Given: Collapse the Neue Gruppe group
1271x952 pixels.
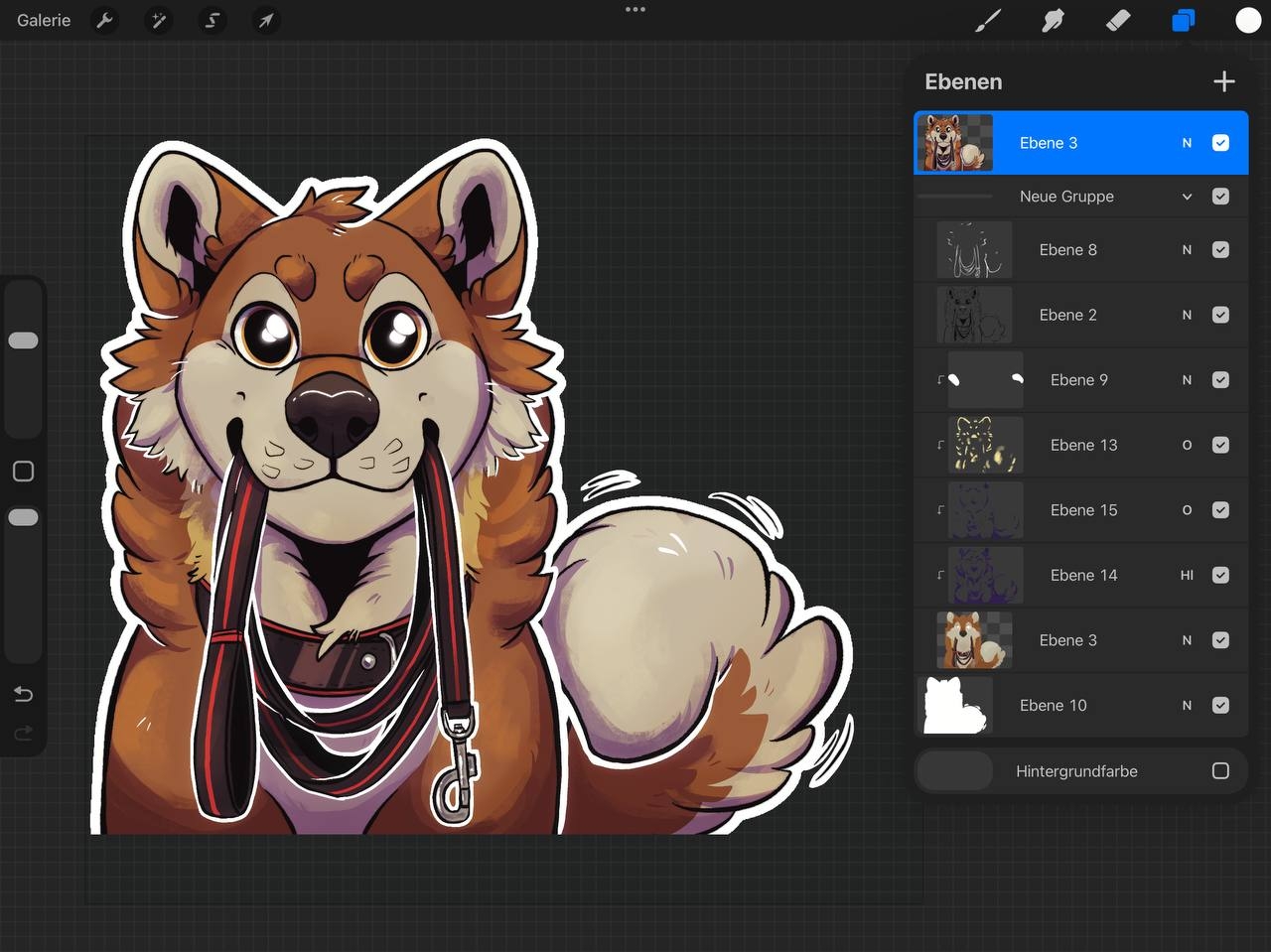Looking at the screenshot, I should click(1187, 197).
